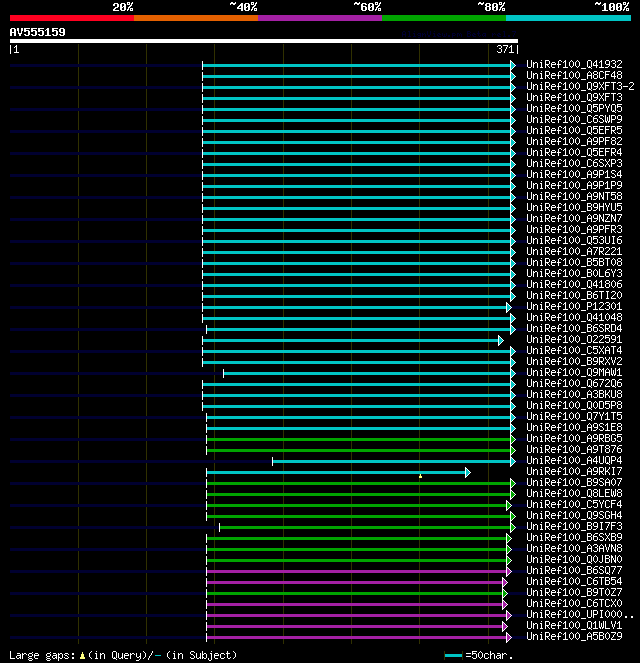Click the UniRef100_Q53UI6 label
The image size is (640, 663).
[x=574, y=240]
